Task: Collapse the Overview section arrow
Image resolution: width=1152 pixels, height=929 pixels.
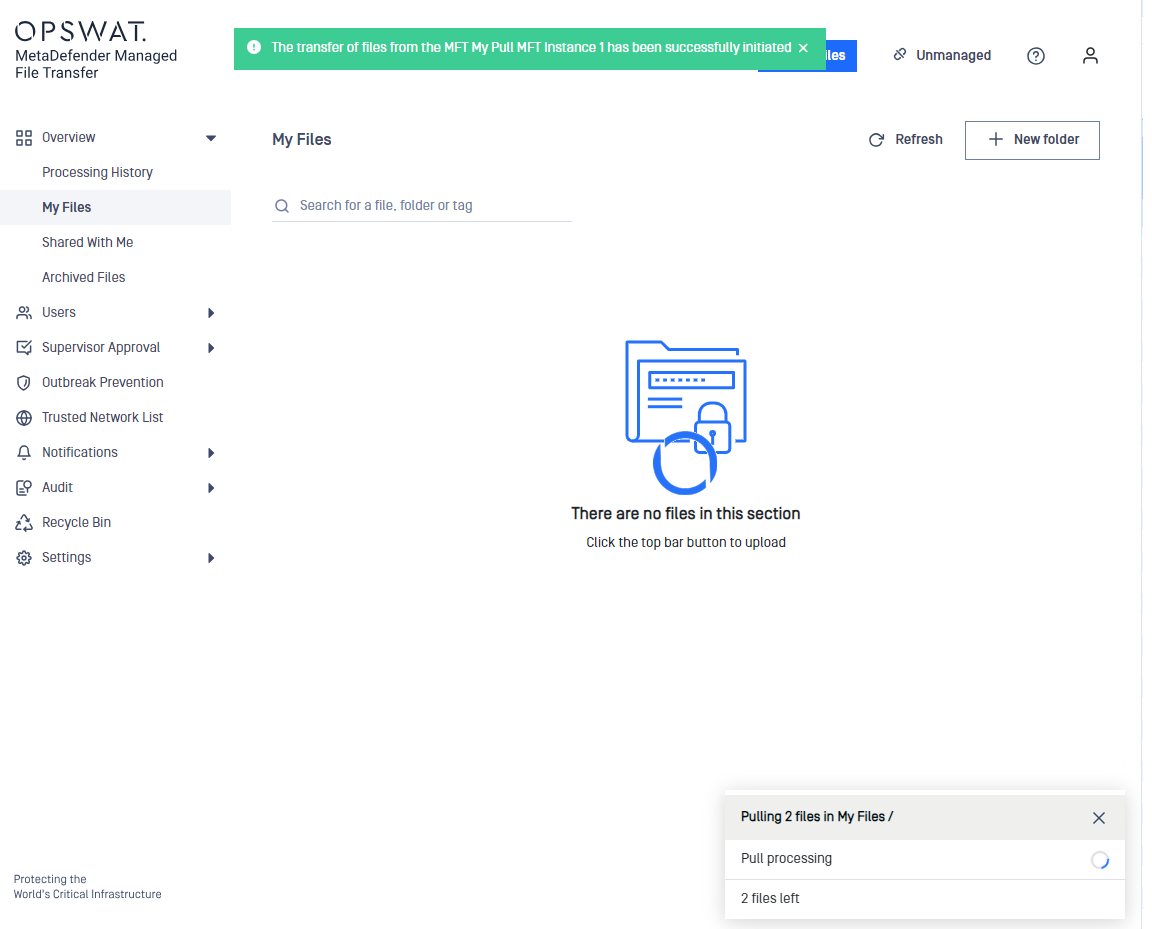Action: tap(211, 138)
